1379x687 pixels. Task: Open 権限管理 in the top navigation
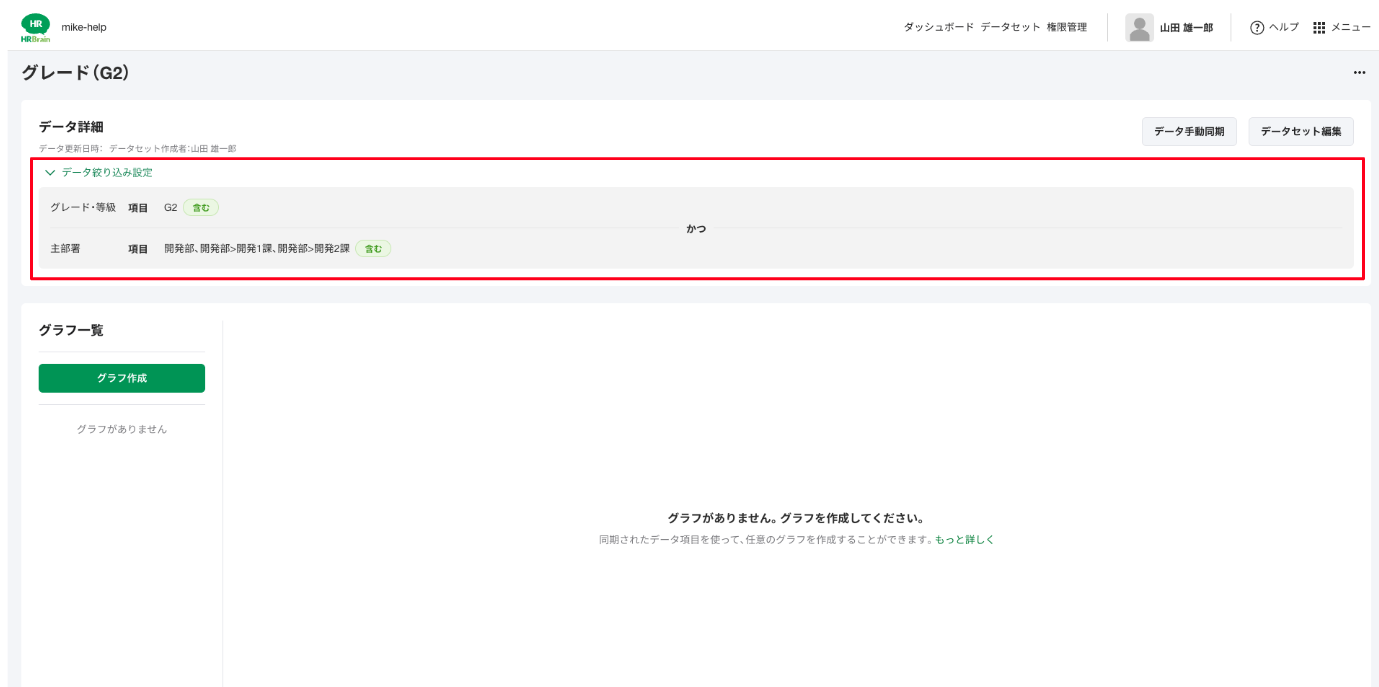point(1066,28)
